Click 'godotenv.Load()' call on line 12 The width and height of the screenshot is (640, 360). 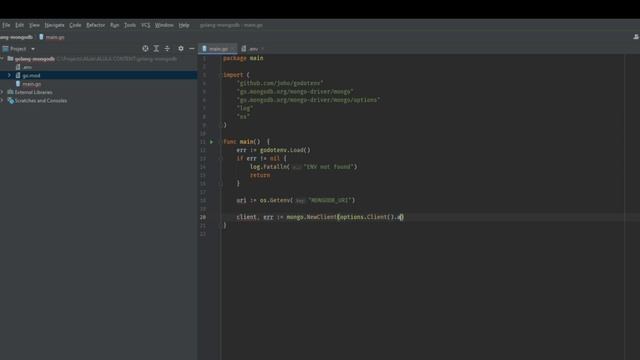tap(285, 150)
